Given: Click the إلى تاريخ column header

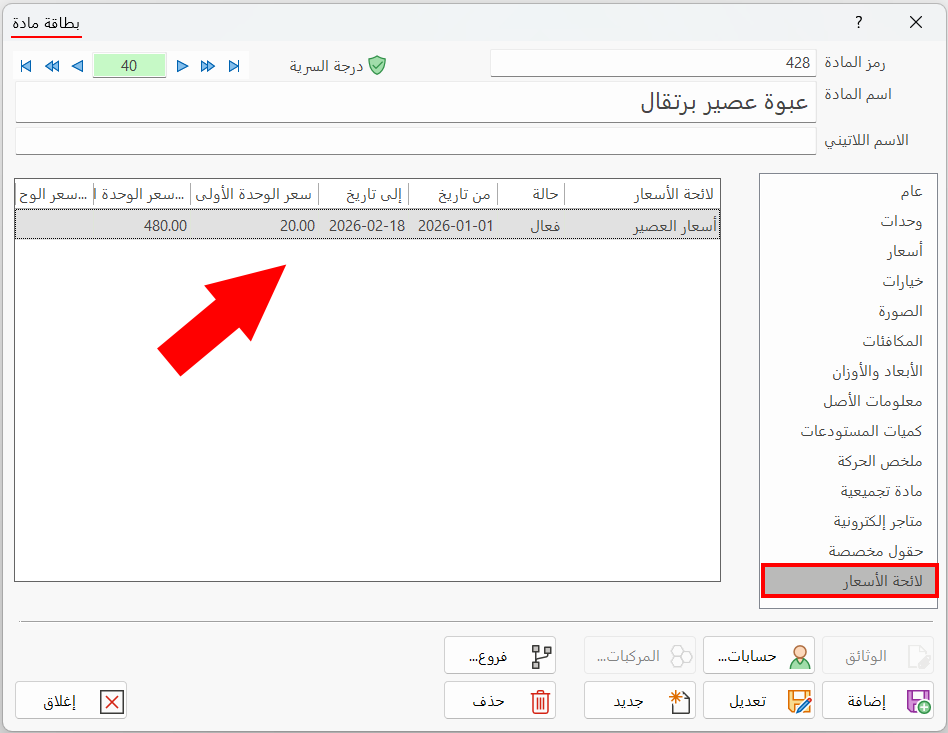Looking at the screenshot, I should pyautogui.click(x=364, y=194).
